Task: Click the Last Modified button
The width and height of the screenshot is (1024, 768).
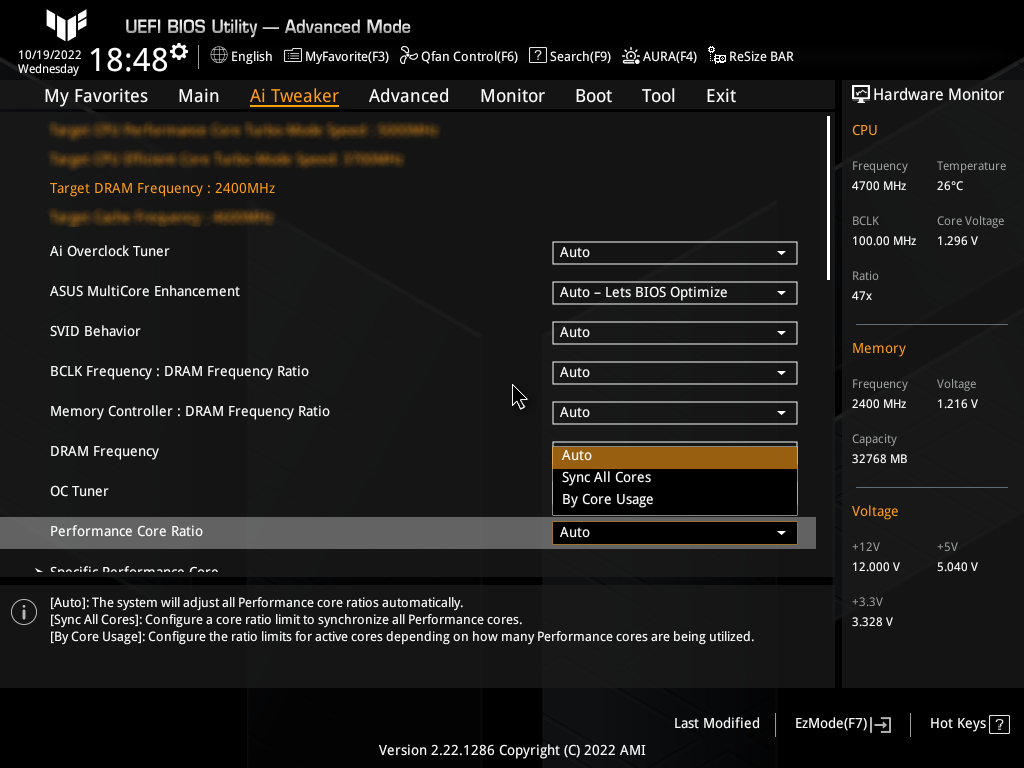Action: [x=716, y=723]
